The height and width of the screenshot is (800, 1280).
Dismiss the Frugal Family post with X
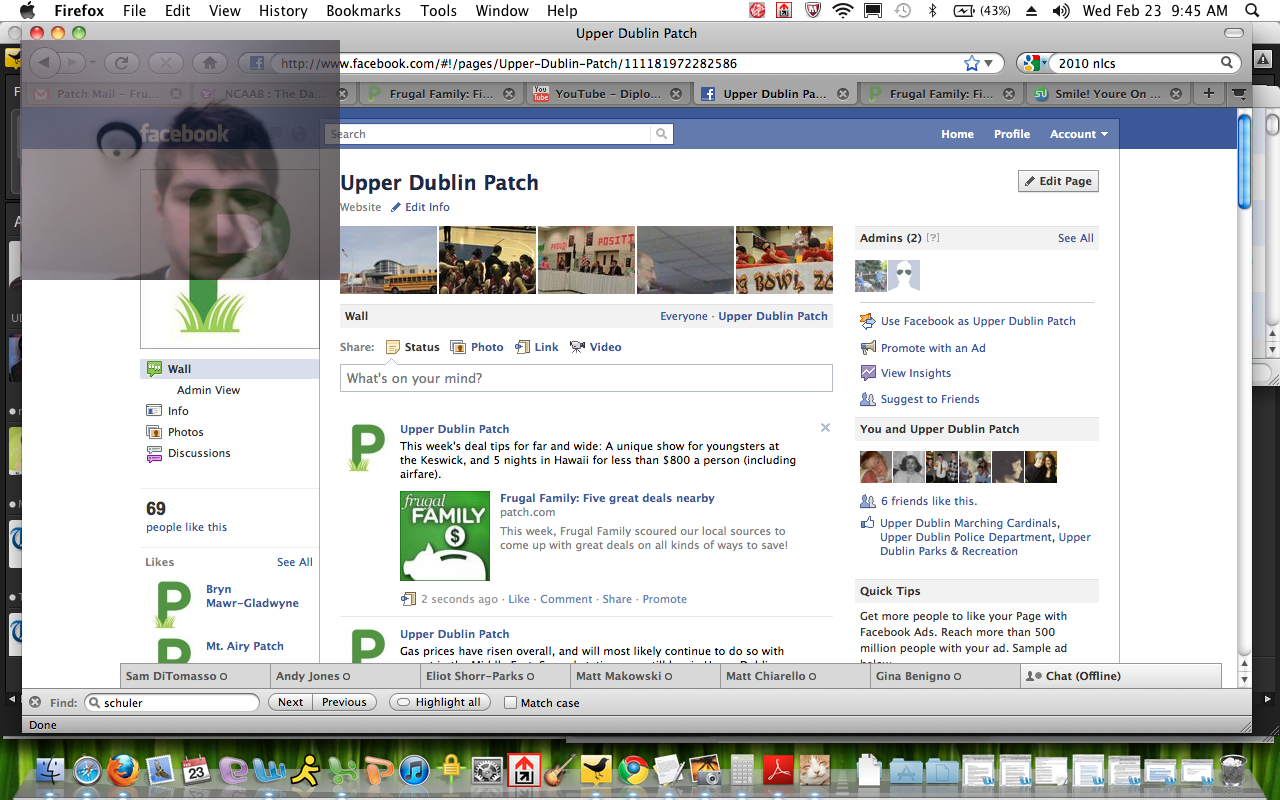(x=825, y=428)
